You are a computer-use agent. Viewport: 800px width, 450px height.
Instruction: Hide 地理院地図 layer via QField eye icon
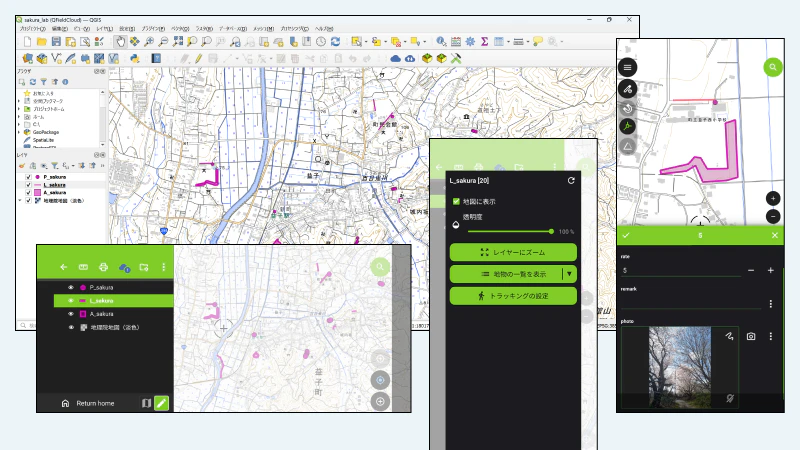(x=71, y=328)
